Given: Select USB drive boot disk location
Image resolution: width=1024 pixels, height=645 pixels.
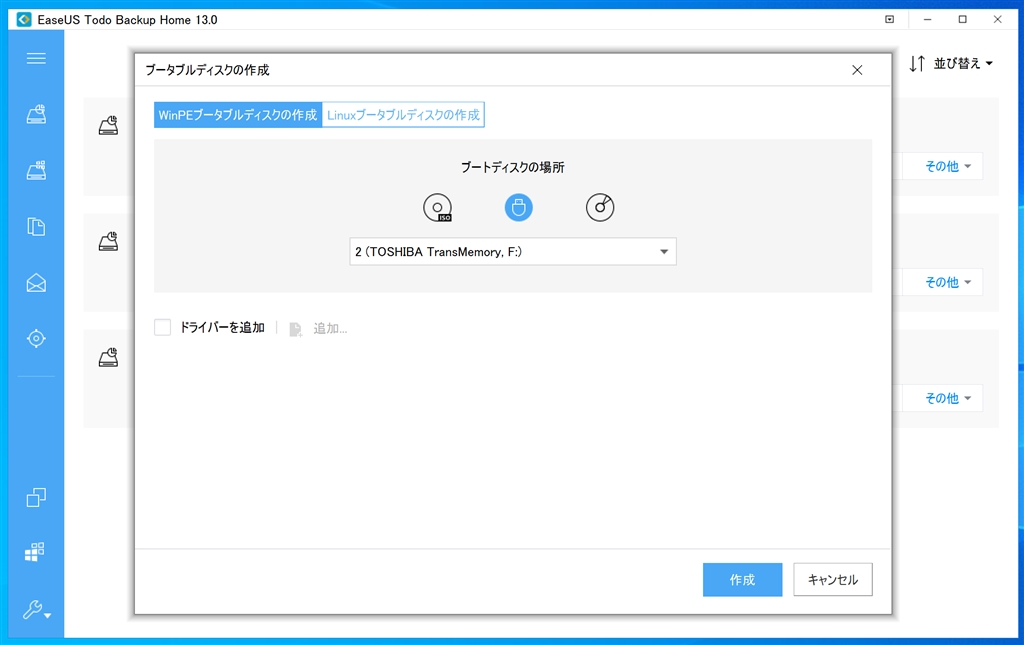Looking at the screenshot, I should click(519, 208).
